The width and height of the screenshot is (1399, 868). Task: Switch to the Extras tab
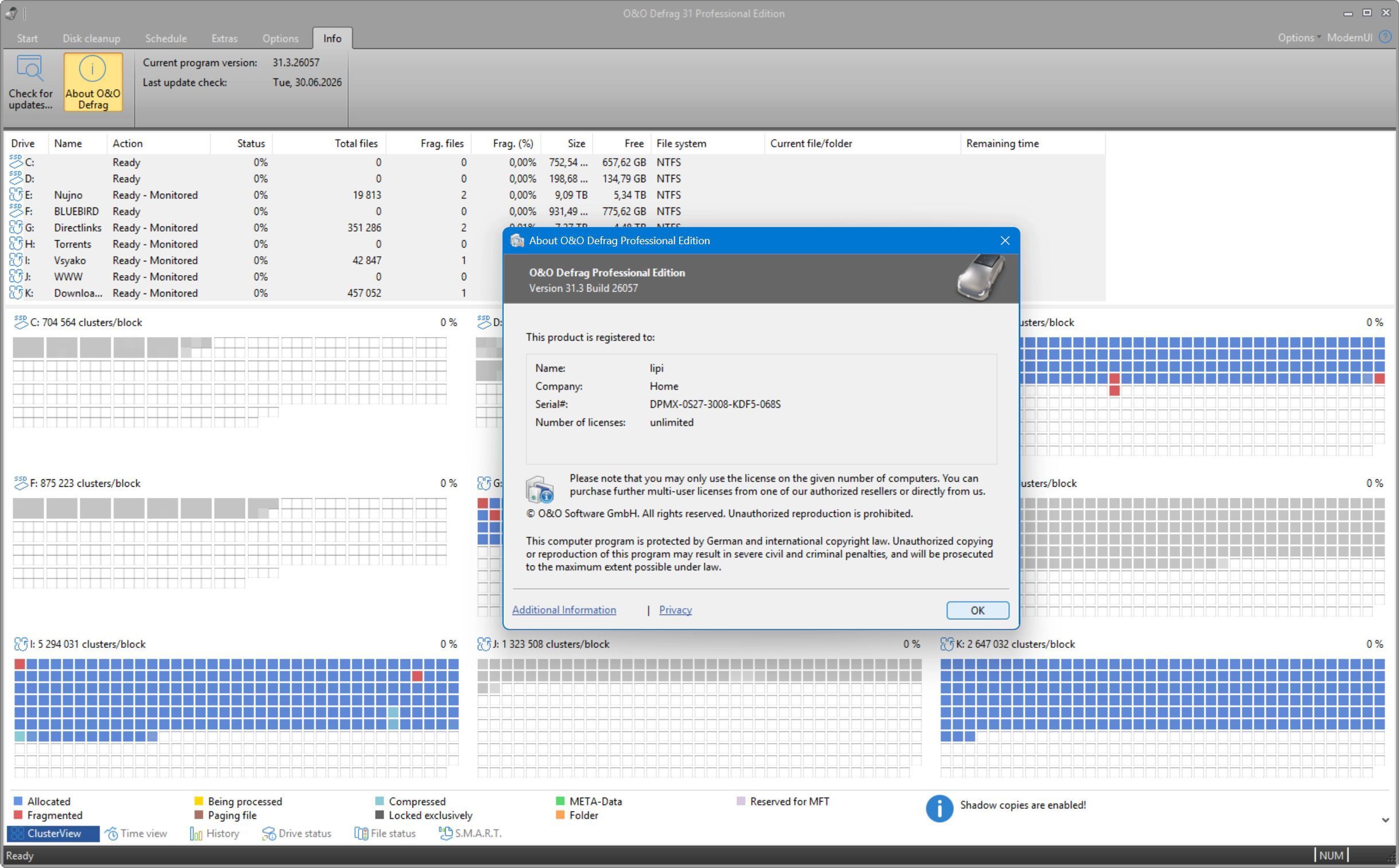(224, 38)
